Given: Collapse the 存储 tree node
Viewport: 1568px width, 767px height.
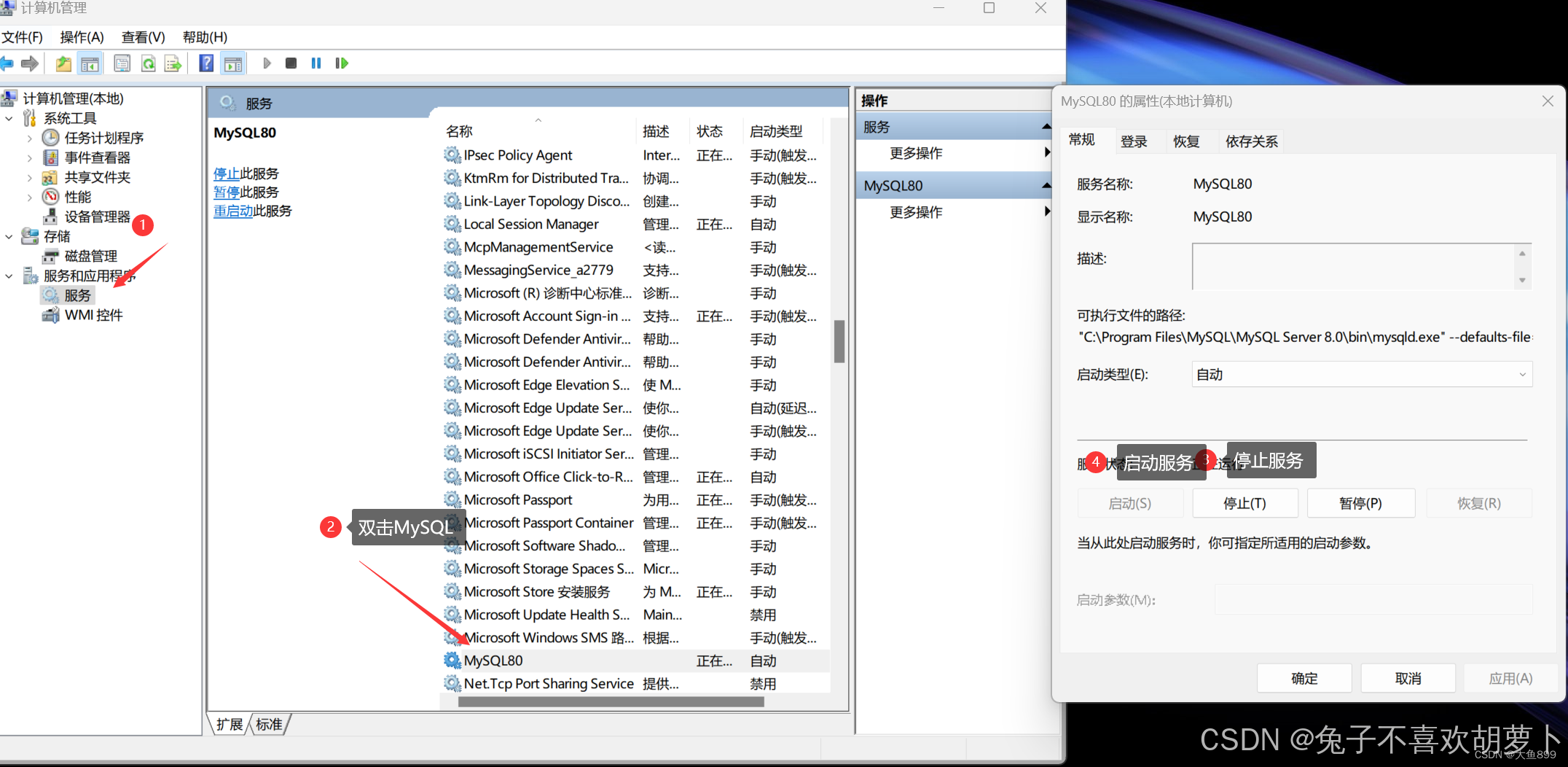Looking at the screenshot, I should coord(9,236).
